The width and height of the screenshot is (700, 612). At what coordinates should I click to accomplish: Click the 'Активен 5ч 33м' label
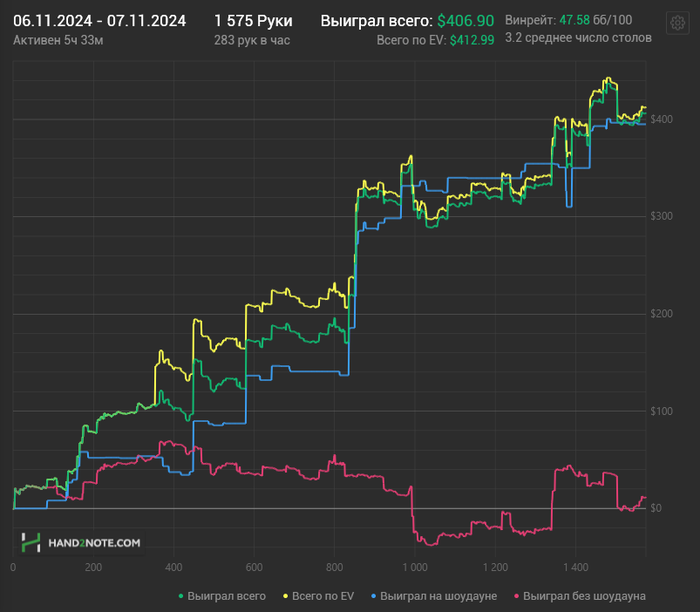58,41
